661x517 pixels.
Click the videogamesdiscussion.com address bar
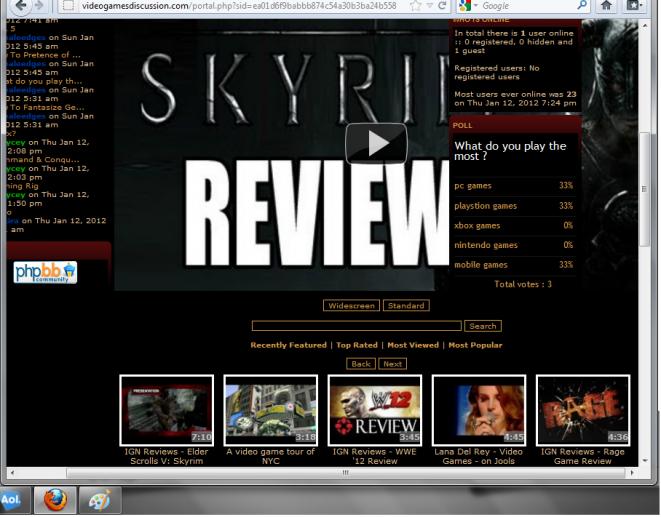(238, 6)
